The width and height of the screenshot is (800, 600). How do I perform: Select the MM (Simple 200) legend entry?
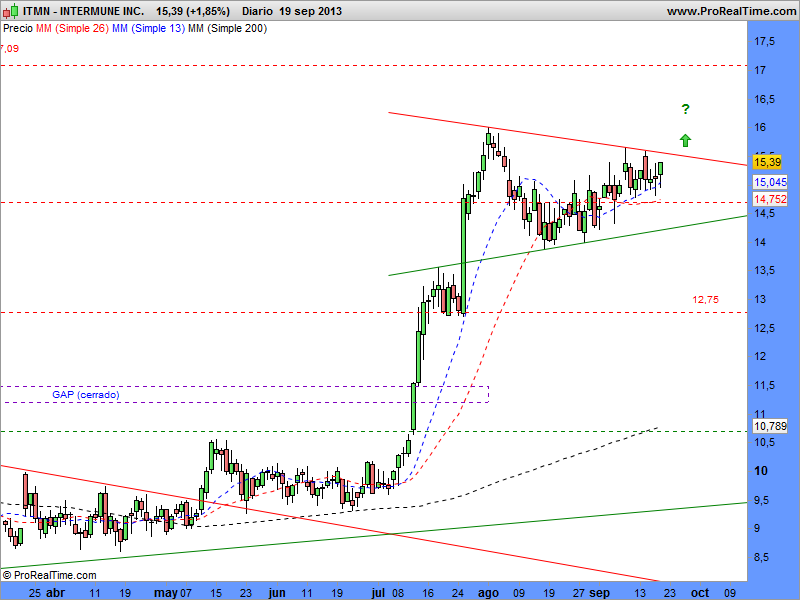pos(227,29)
